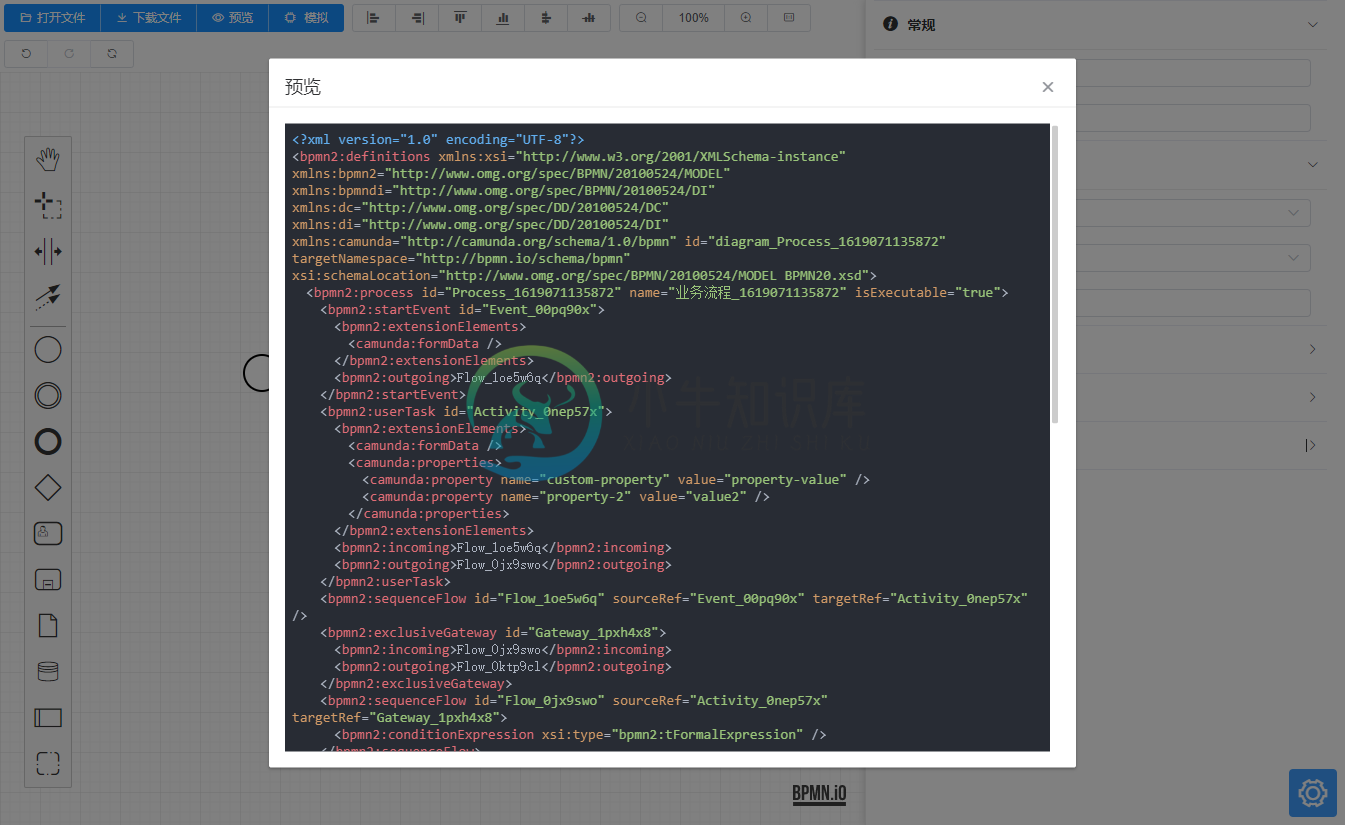Click the custom-property camunda property line
The width and height of the screenshot is (1345, 825).
point(616,480)
